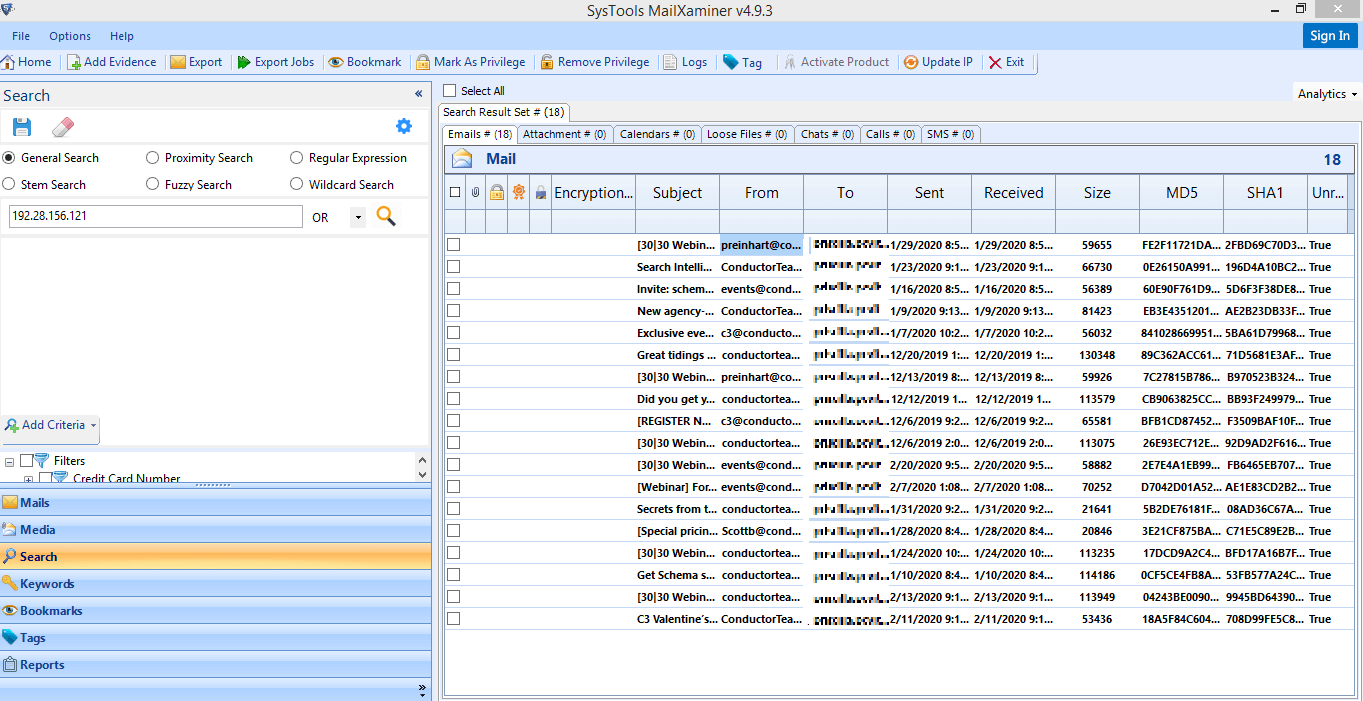Click the search keyword input field
The height and width of the screenshot is (701, 1363).
tap(156, 216)
